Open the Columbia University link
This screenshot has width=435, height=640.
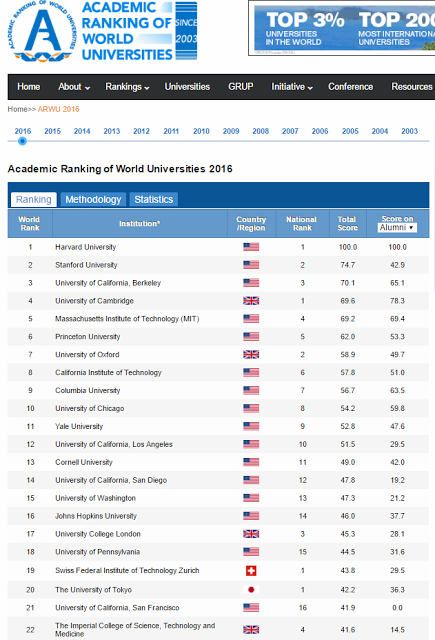point(88,391)
